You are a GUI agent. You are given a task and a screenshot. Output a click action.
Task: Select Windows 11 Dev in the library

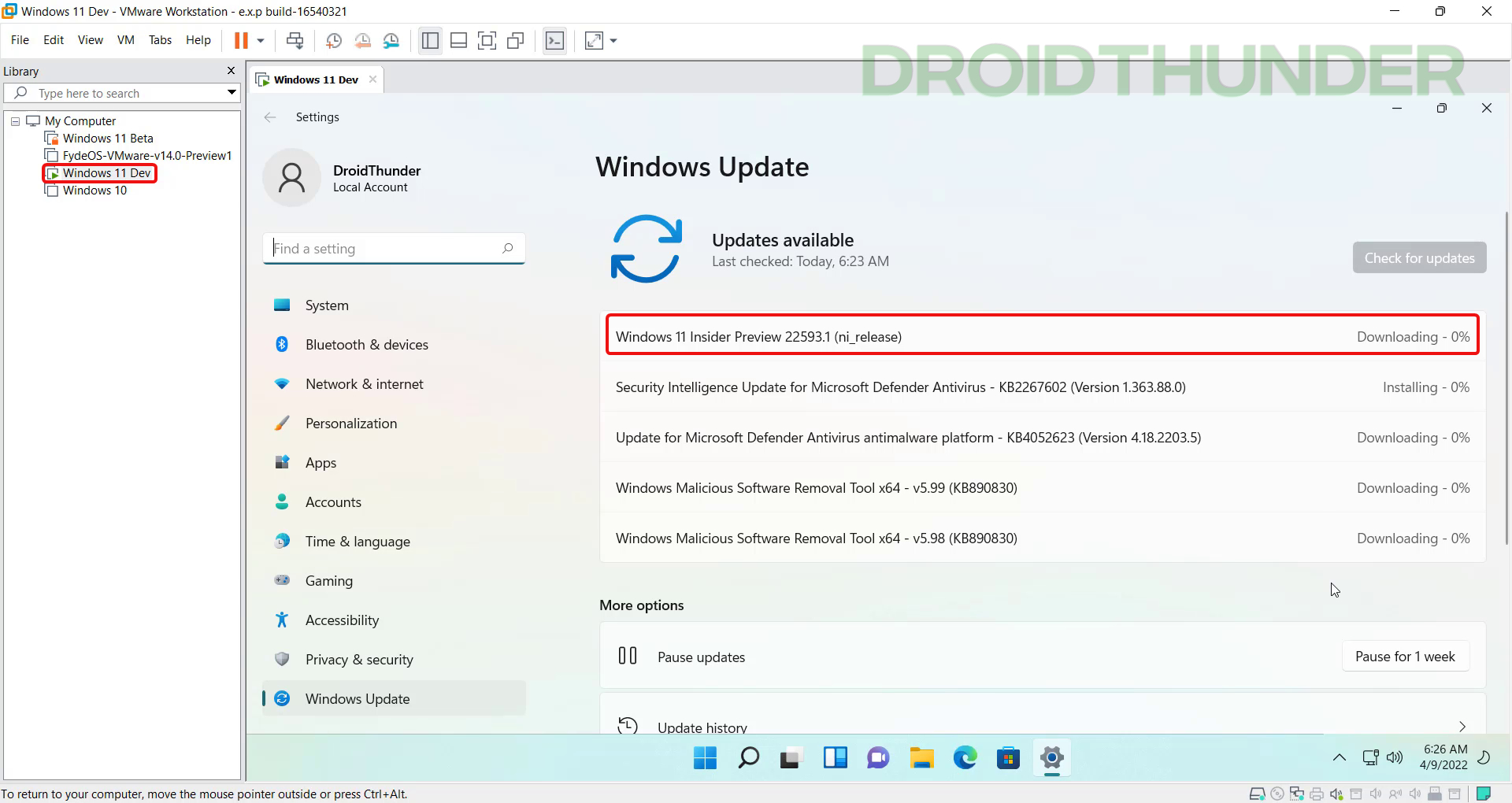[106, 173]
